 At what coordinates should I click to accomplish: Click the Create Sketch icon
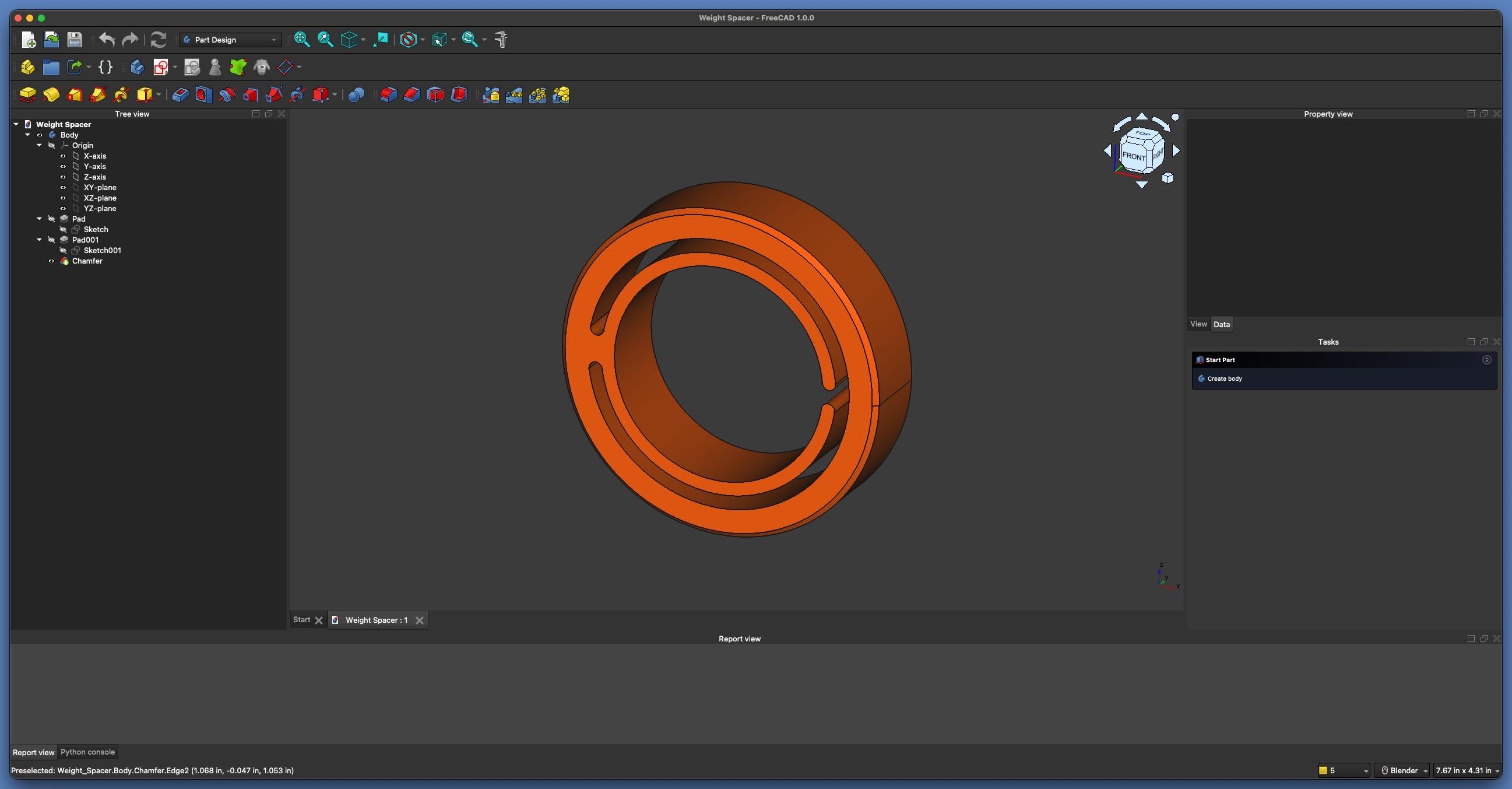pyautogui.click(x=160, y=67)
